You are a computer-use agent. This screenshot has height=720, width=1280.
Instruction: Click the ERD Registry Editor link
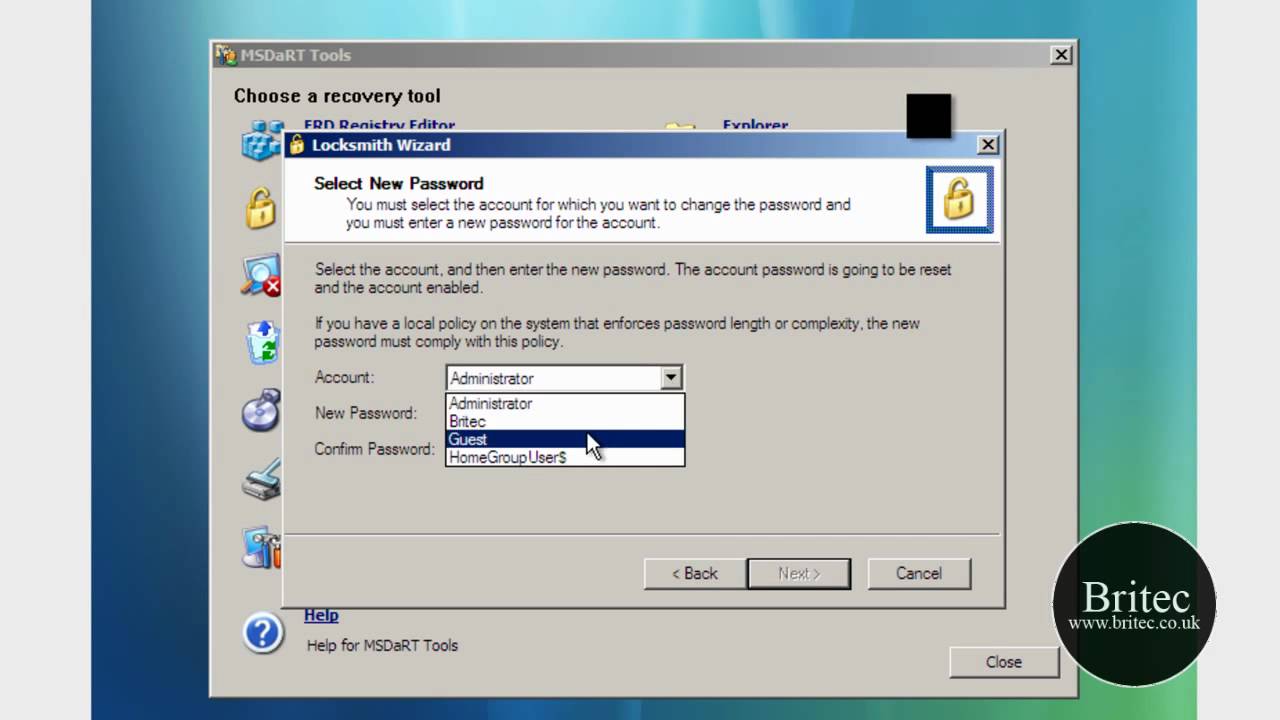[x=379, y=125]
